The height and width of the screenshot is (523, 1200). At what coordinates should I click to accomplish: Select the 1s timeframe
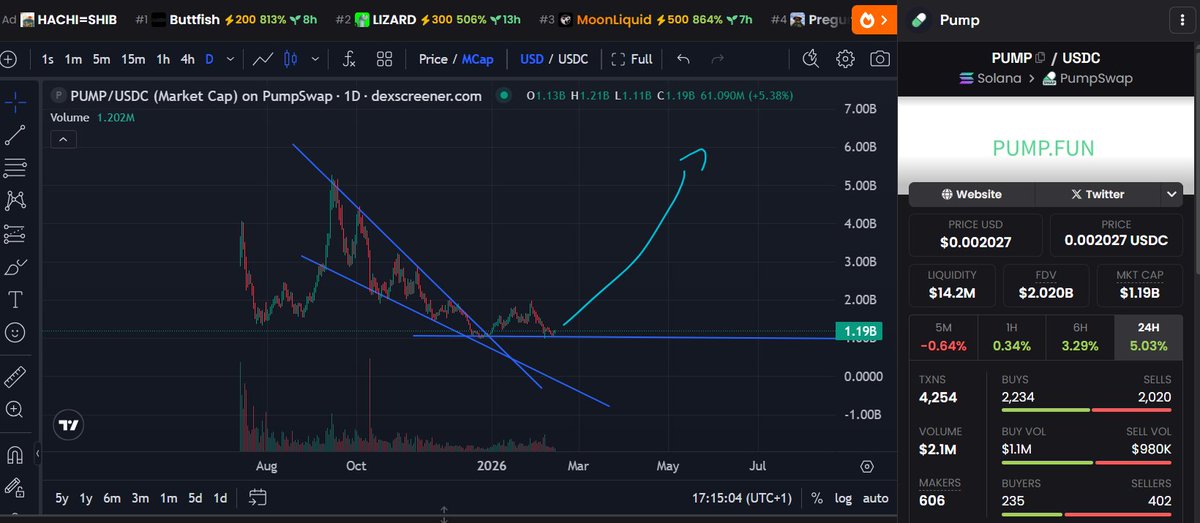(48, 59)
